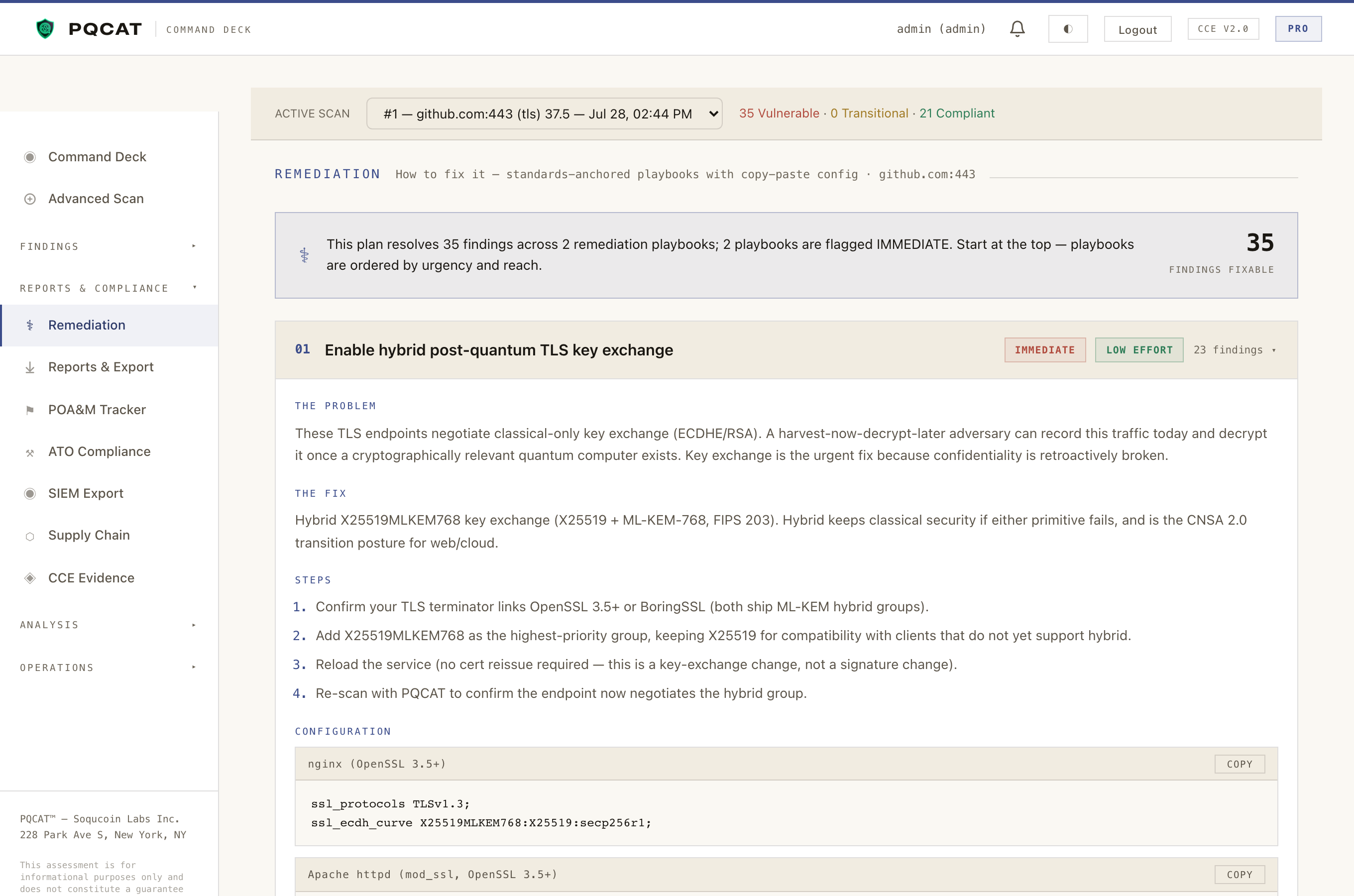The image size is (1354, 896).
Task: Click the CCE V2.0 badge
Action: click(x=1223, y=28)
